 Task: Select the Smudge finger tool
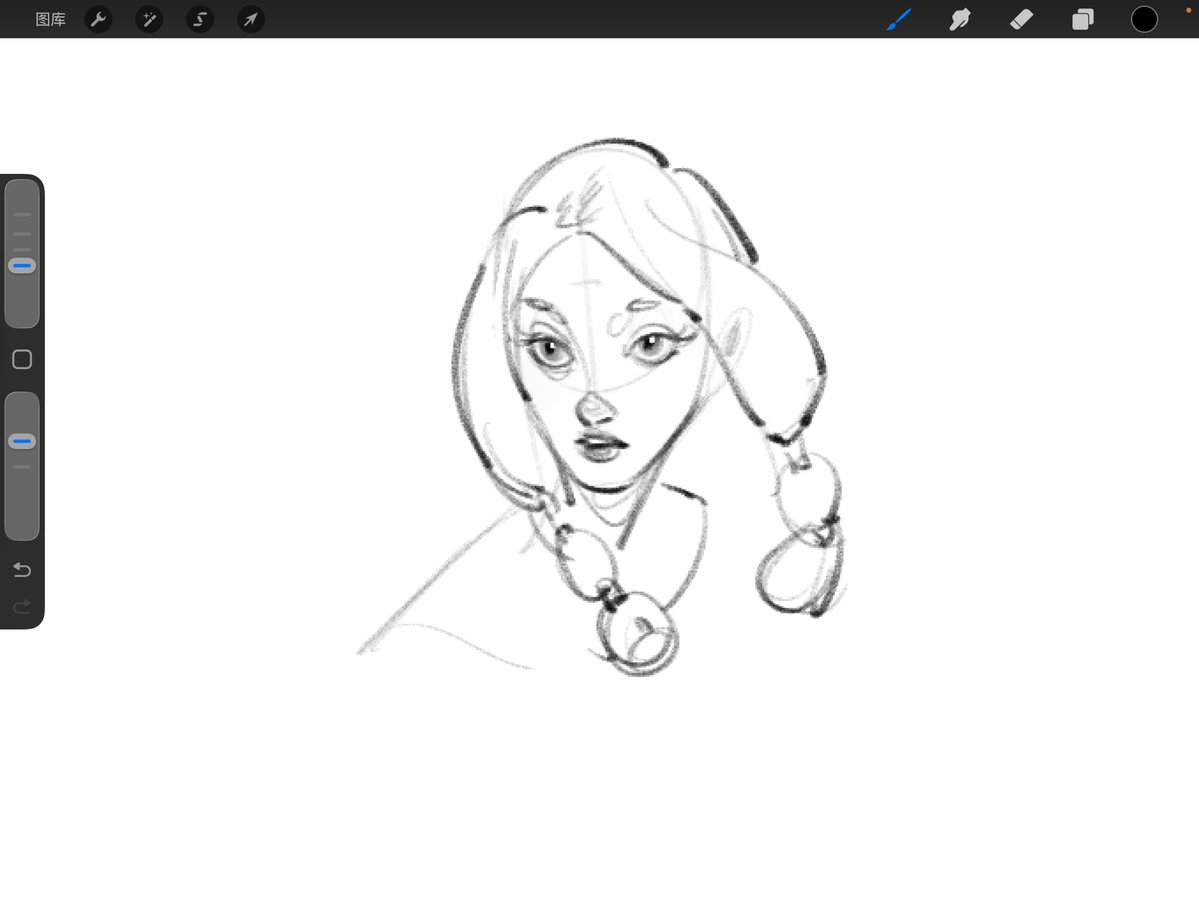[960, 19]
